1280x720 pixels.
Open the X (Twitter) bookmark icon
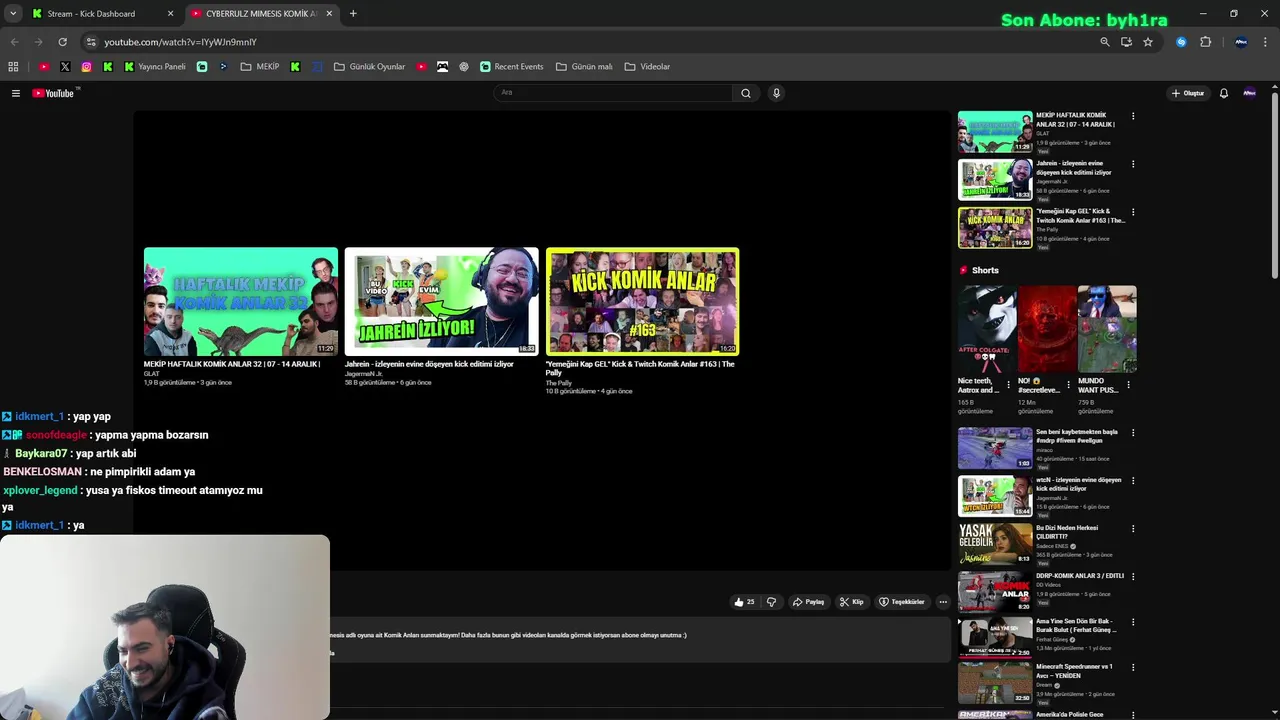click(65, 67)
